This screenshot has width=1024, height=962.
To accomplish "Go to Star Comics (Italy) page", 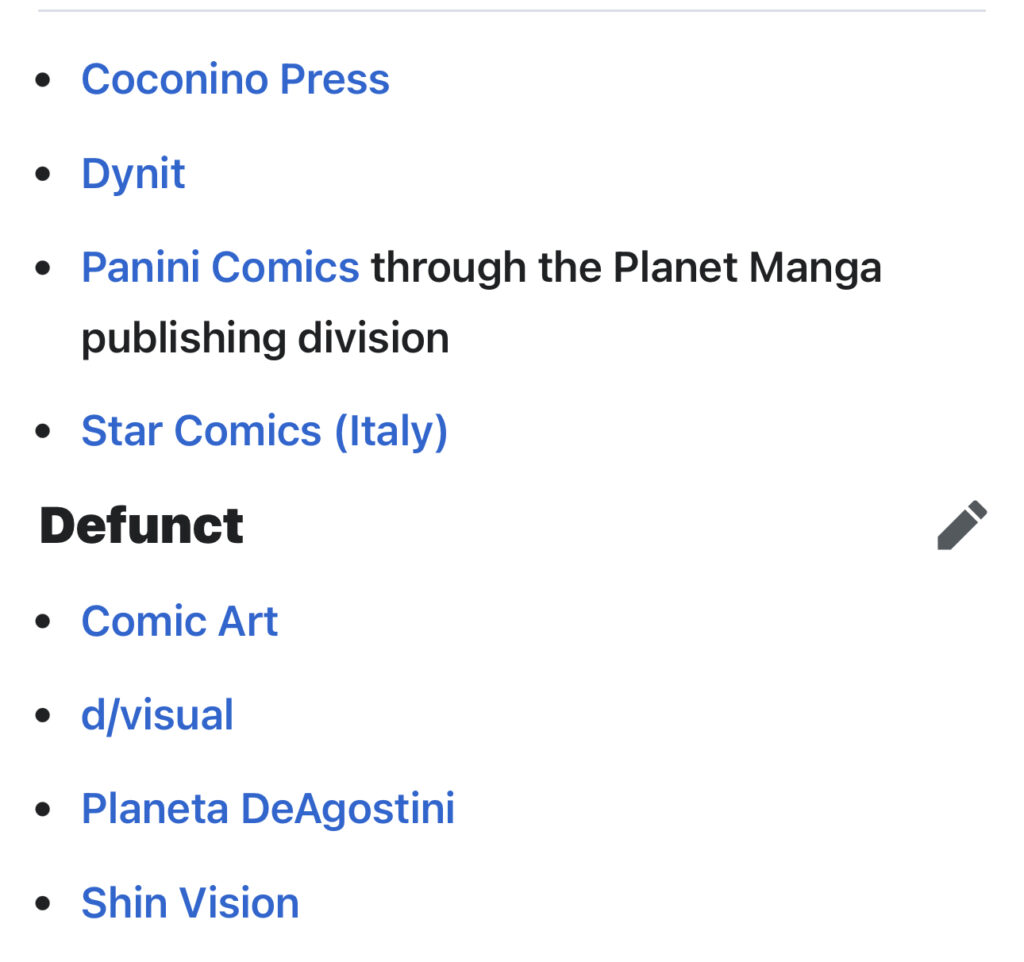I will (x=264, y=431).
